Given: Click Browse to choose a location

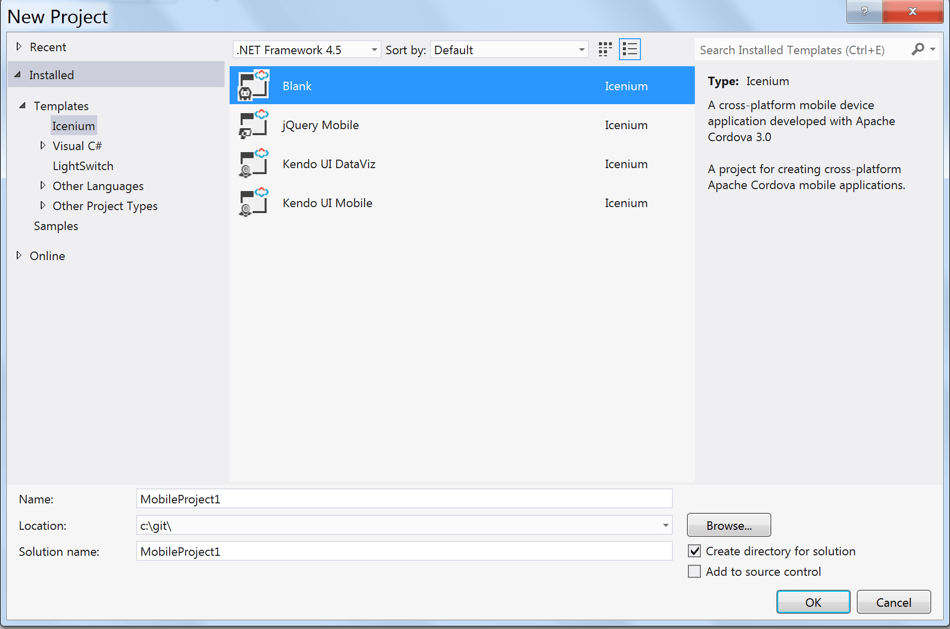Looking at the screenshot, I should [x=729, y=525].
